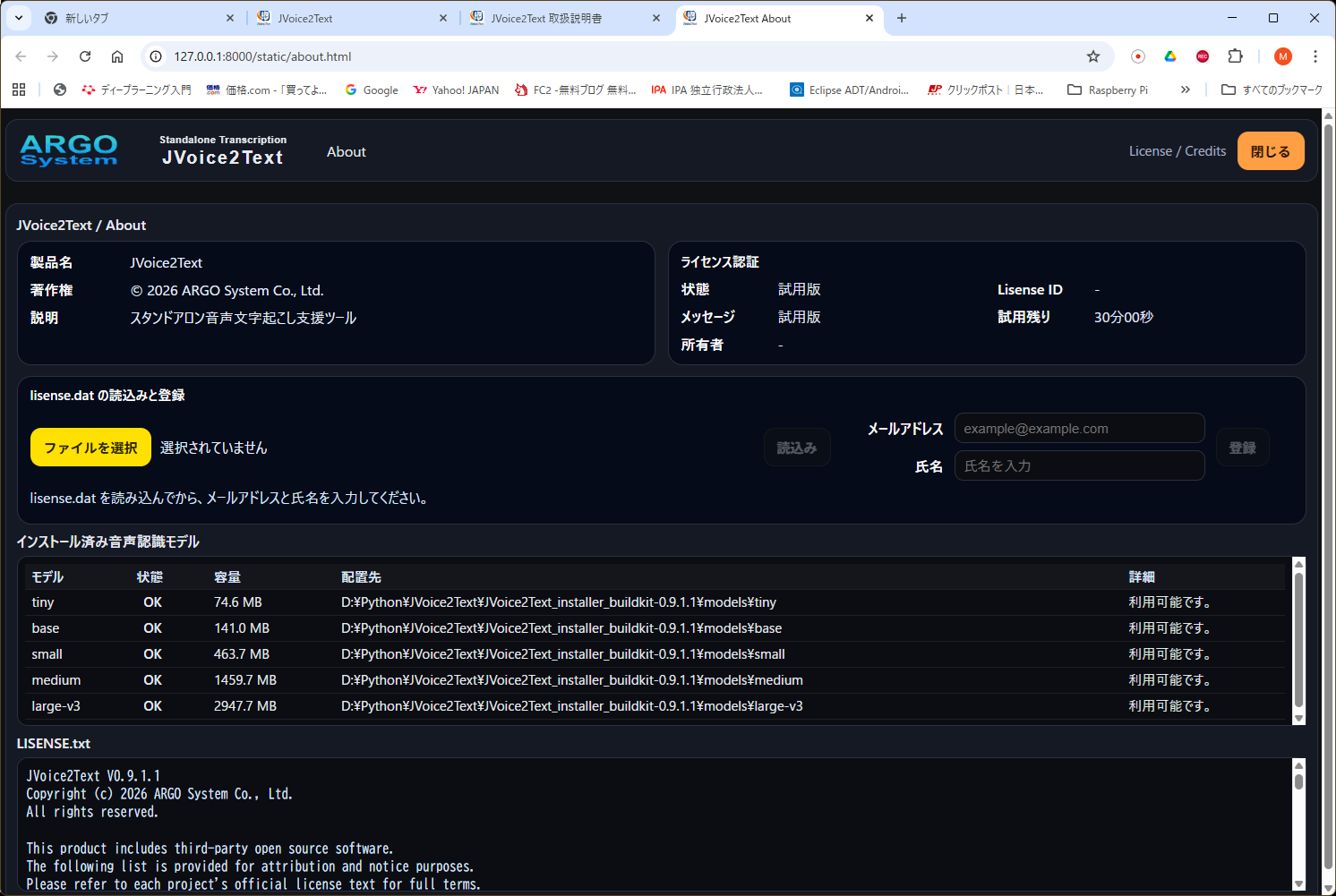Open the Raspberry Pi bookmarks folder
This screenshot has height=896, width=1336.
coord(1108,90)
